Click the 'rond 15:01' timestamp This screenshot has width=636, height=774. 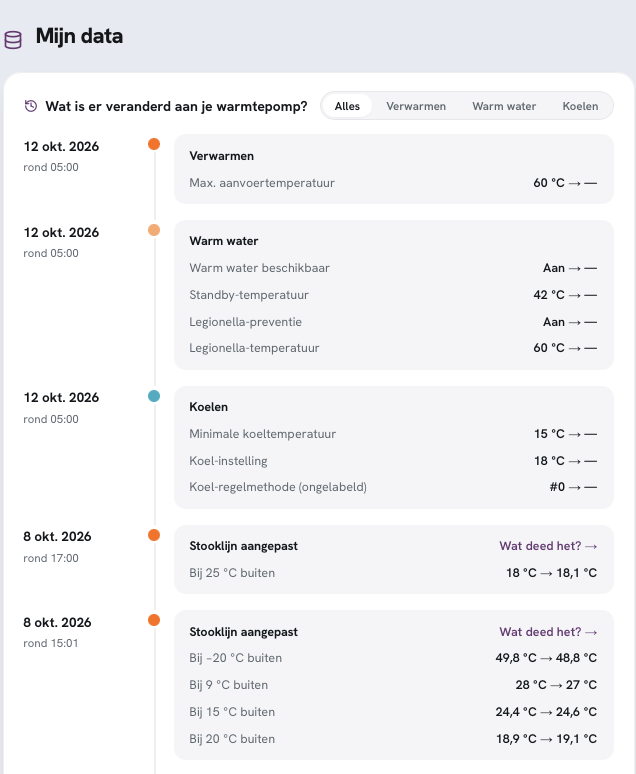51,643
